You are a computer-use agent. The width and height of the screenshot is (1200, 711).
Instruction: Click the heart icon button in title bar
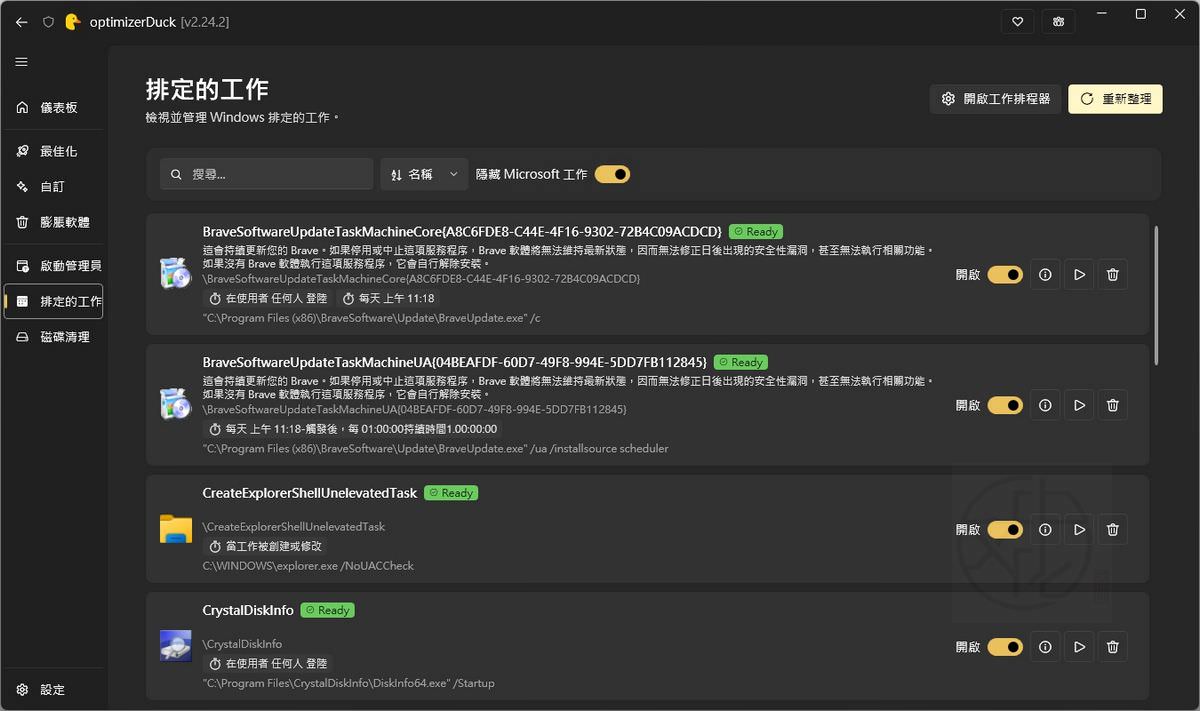[x=1017, y=21]
